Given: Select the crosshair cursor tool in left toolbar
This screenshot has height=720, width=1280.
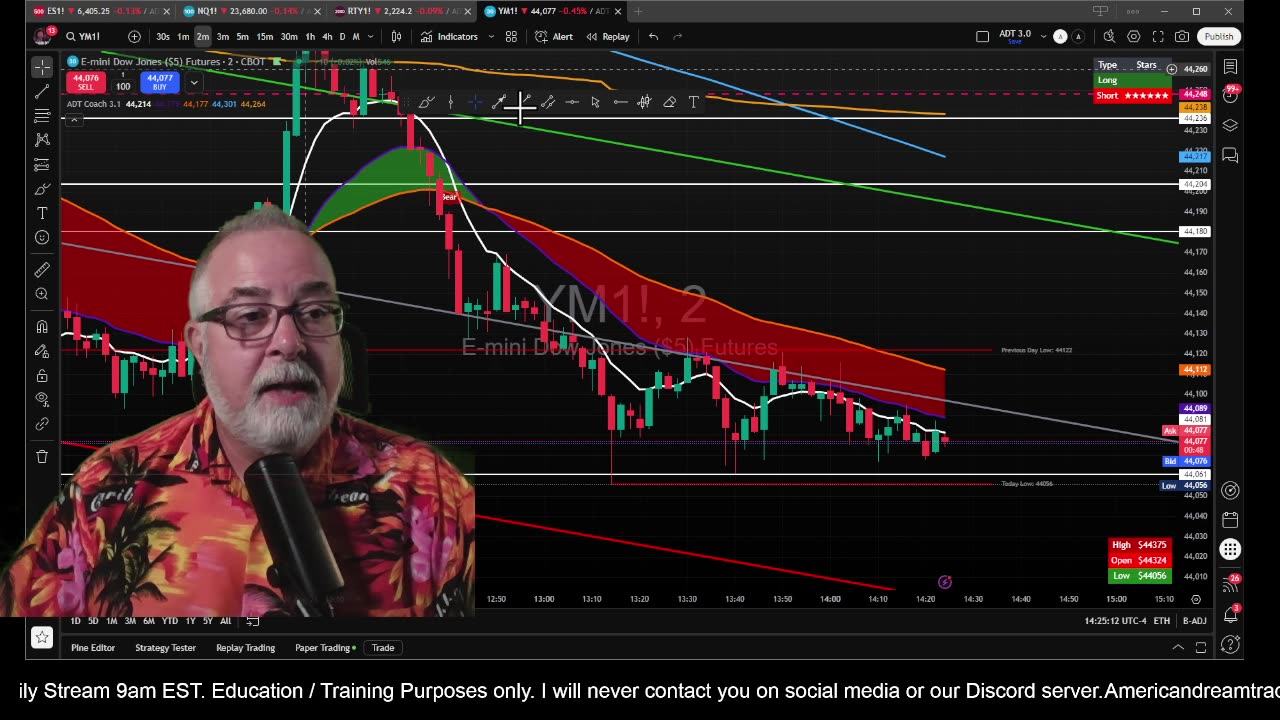Looking at the screenshot, I should point(42,67).
